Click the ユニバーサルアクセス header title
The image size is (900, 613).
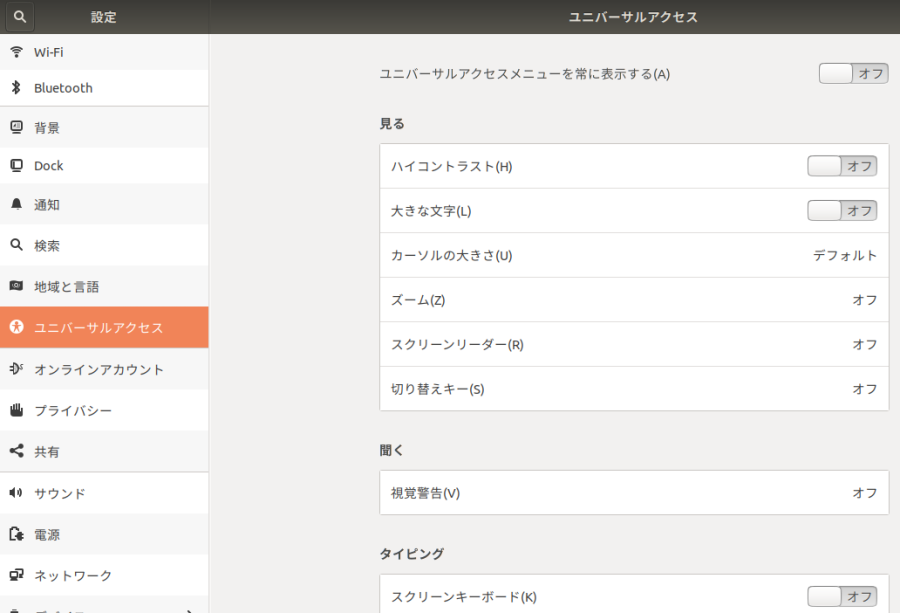tap(633, 17)
